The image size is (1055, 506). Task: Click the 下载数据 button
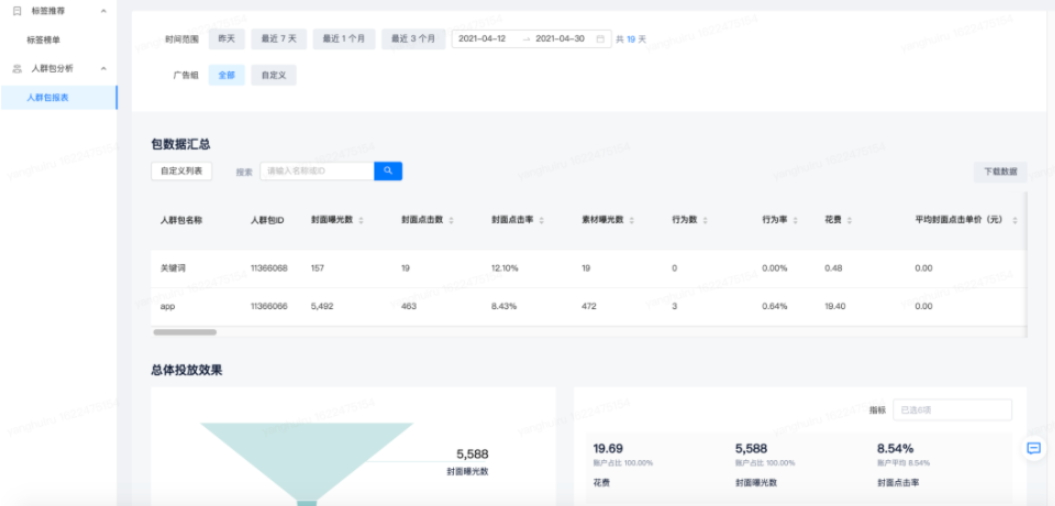coord(999,171)
